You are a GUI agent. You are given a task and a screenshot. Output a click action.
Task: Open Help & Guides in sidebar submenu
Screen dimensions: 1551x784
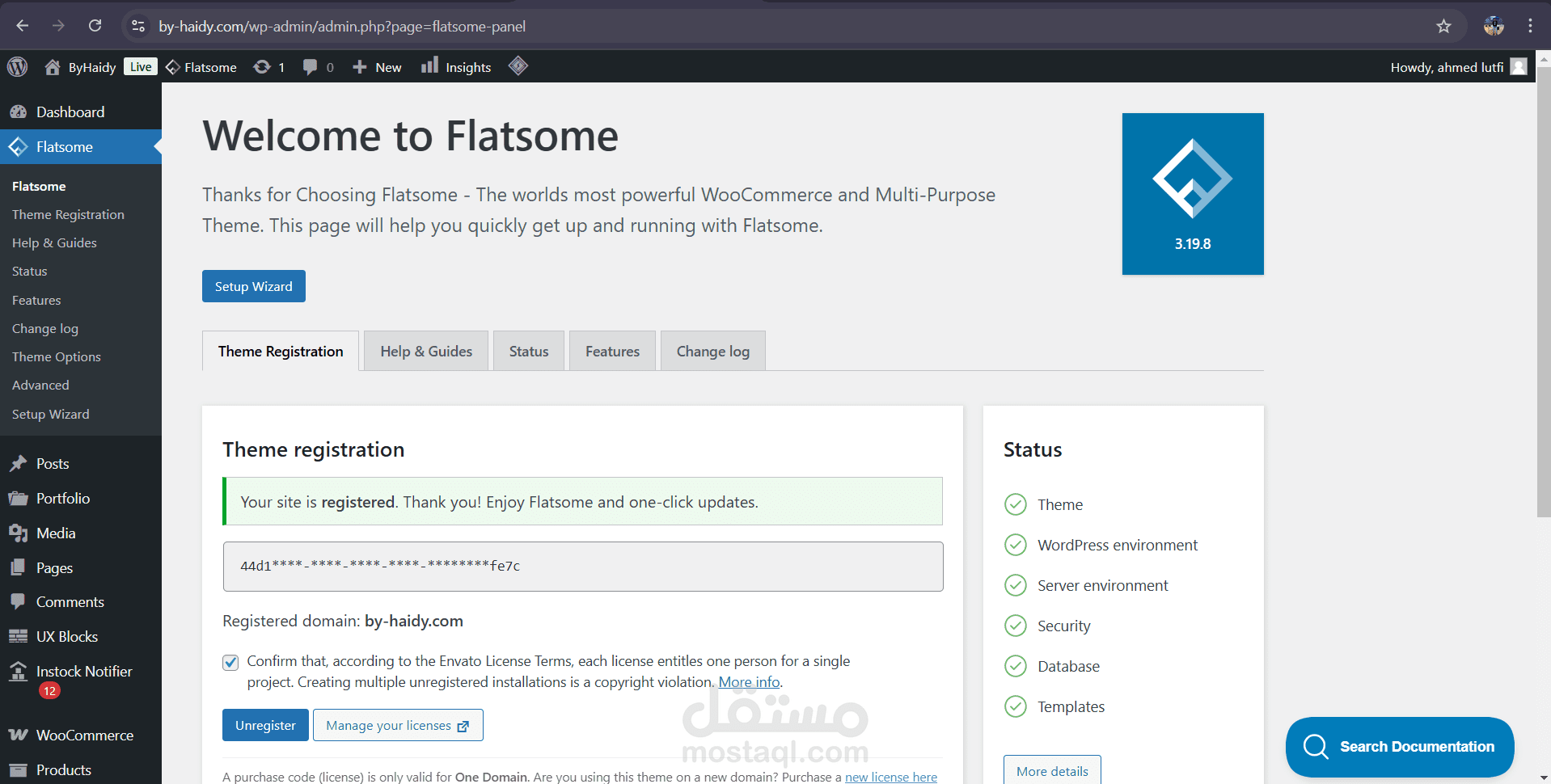coord(54,242)
